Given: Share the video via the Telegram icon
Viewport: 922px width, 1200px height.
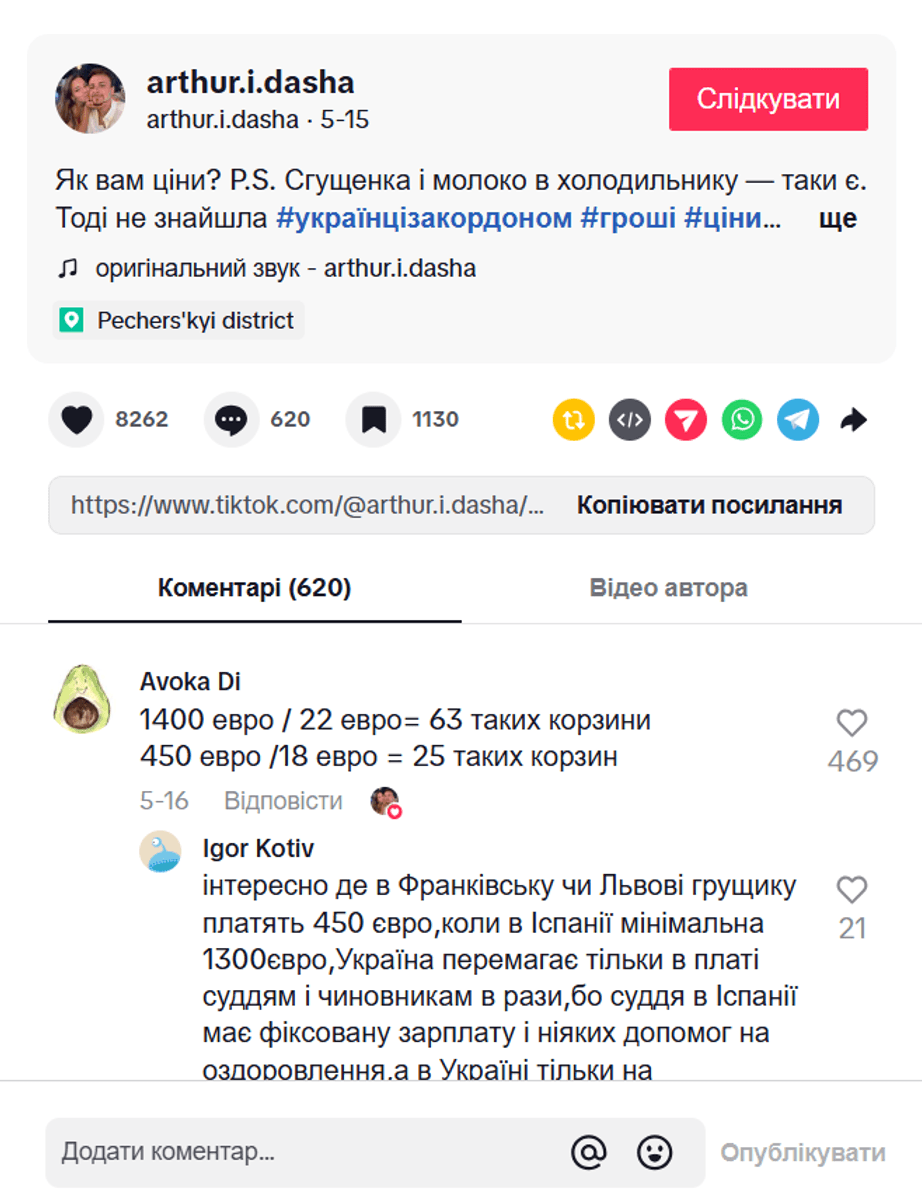Looking at the screenshot, I should [797, 420].
